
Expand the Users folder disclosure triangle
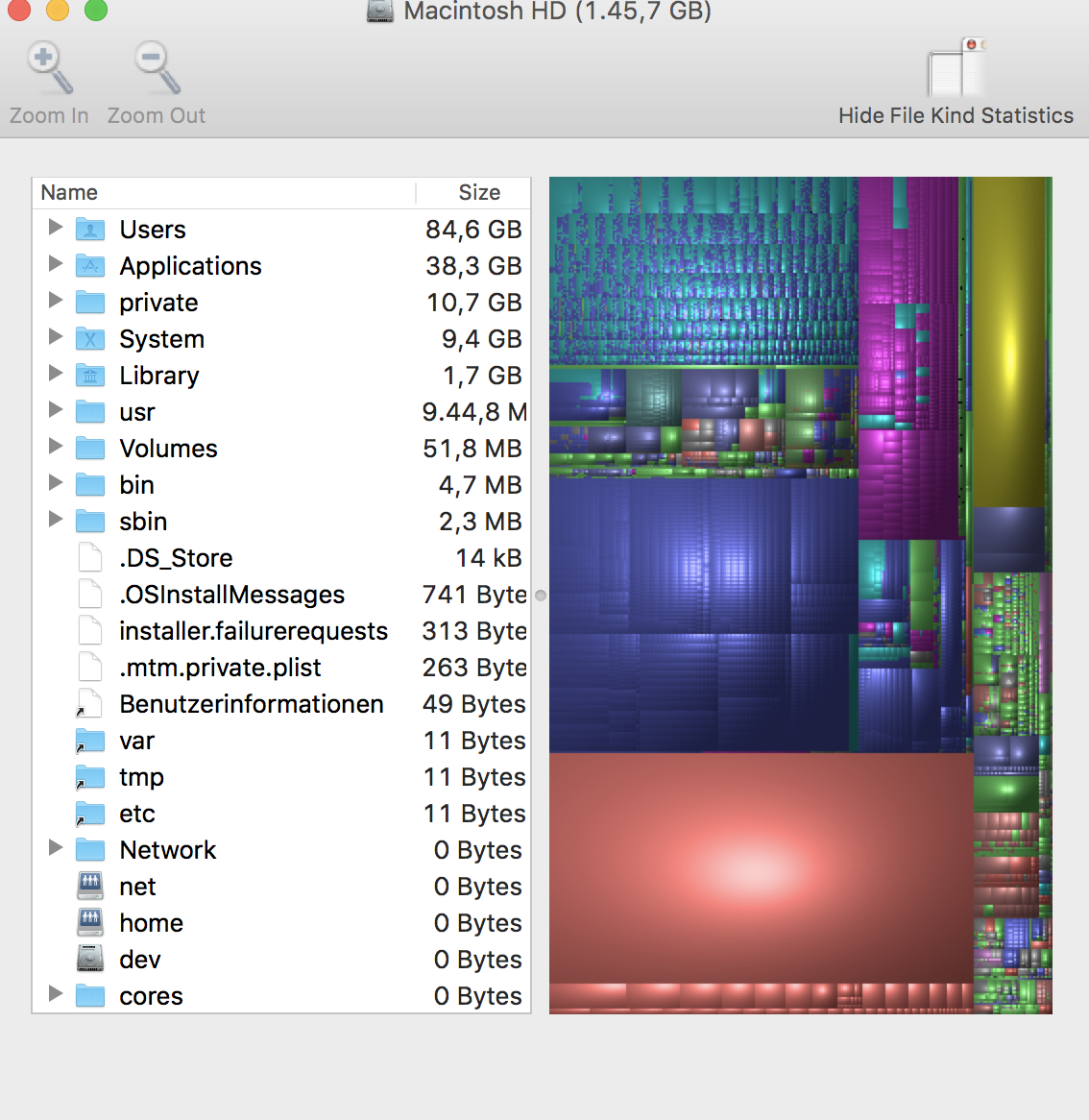(56, 228)
